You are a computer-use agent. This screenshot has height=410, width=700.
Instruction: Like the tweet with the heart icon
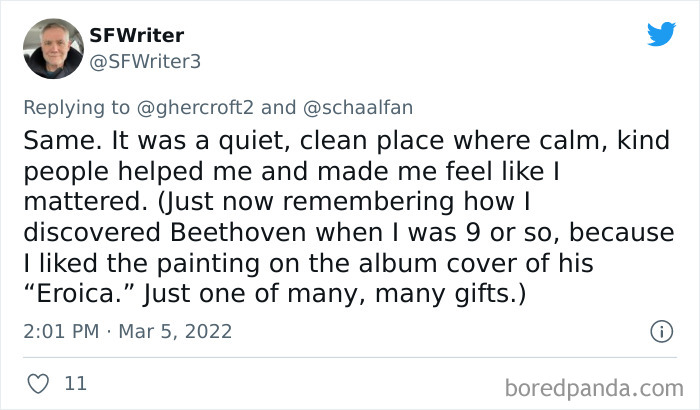click(37, 382)
